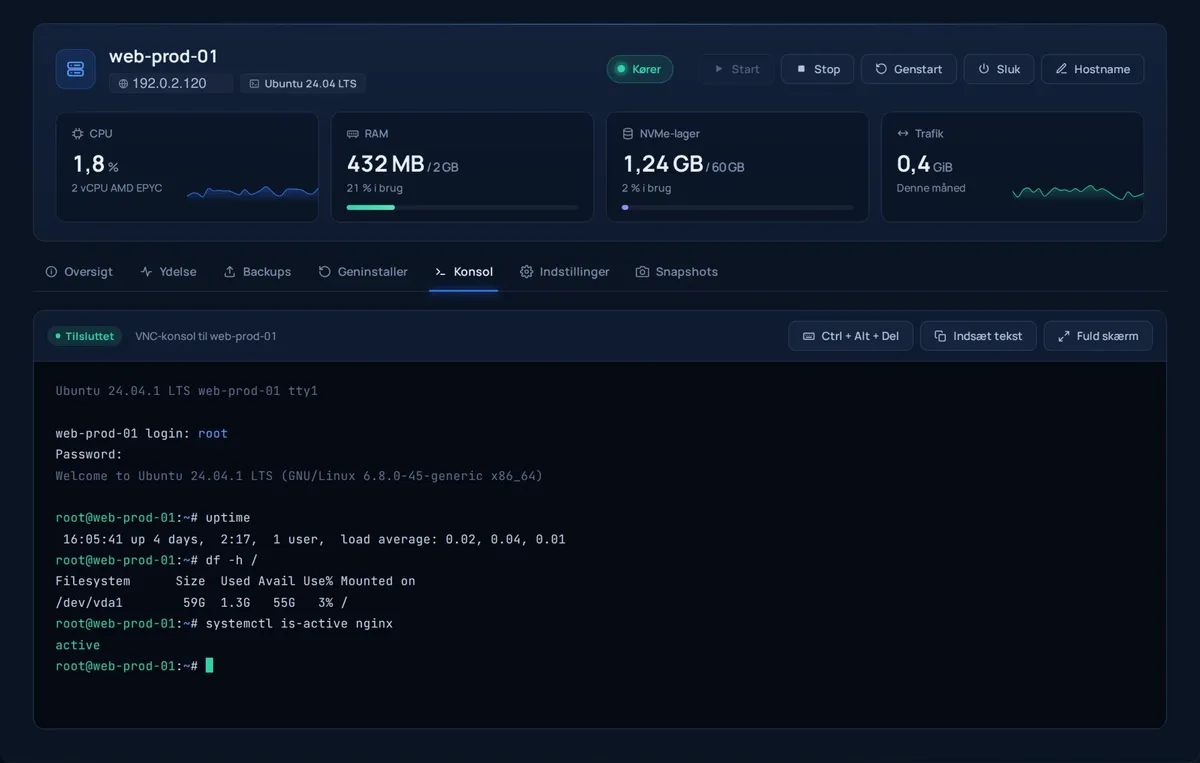1200x763 pixels.
Task: Click the globe icon next to 192.0.2.120
Action: (x=124, y=84)
